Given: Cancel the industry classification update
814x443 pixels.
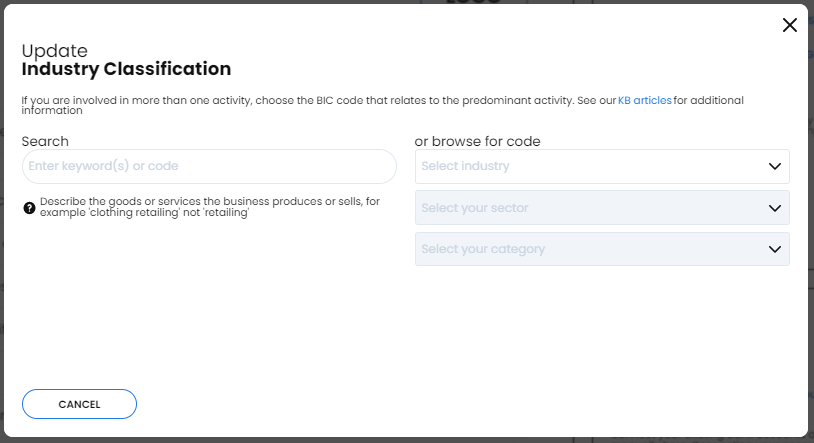Looking at the screenshot, I should click(x=79, y=404).
